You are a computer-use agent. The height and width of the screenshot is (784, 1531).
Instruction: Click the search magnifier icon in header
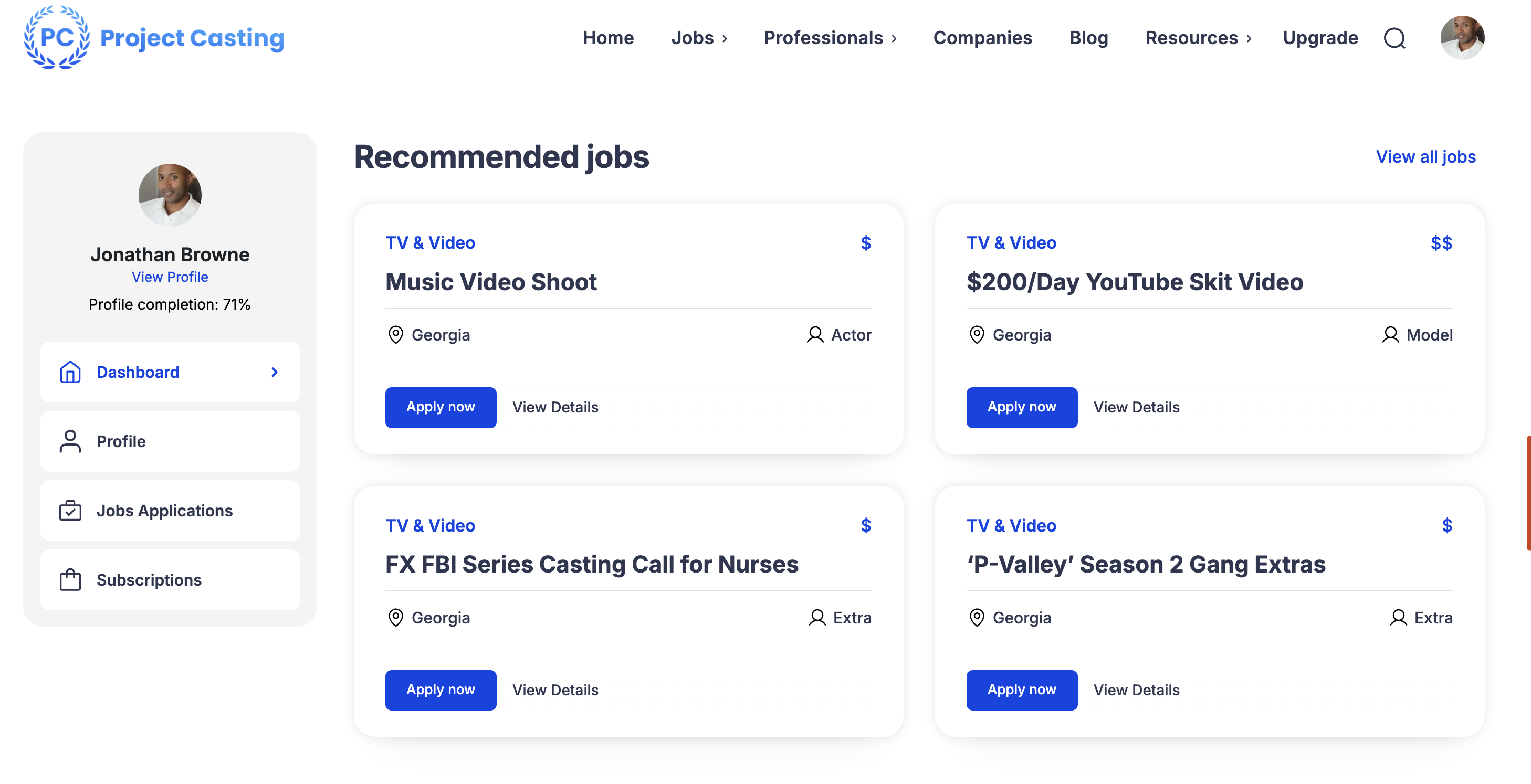click(1394, 38)
